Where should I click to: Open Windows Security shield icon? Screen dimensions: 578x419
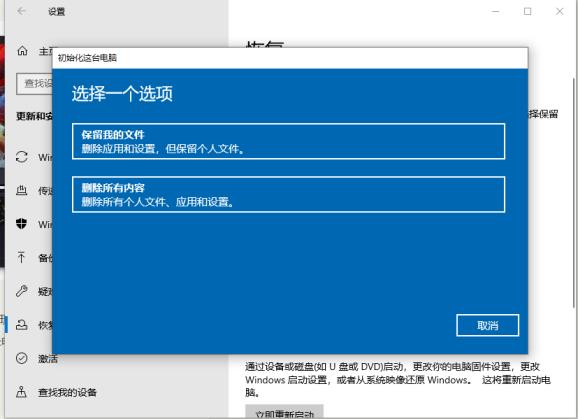tap(21, 224)
